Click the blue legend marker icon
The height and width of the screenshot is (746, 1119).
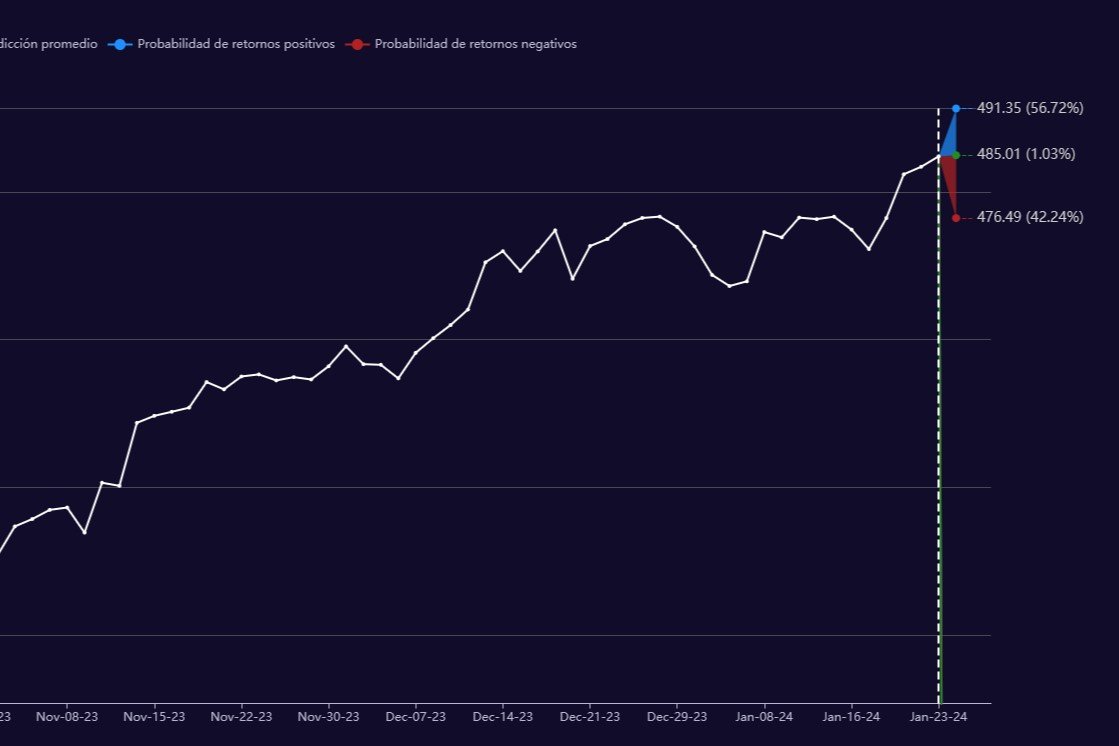click(120, 44)
